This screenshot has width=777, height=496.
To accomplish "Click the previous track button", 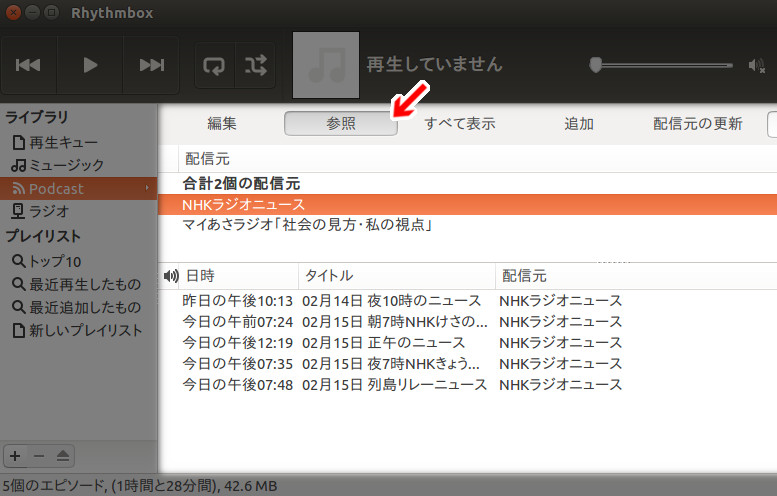I will 28,65.
